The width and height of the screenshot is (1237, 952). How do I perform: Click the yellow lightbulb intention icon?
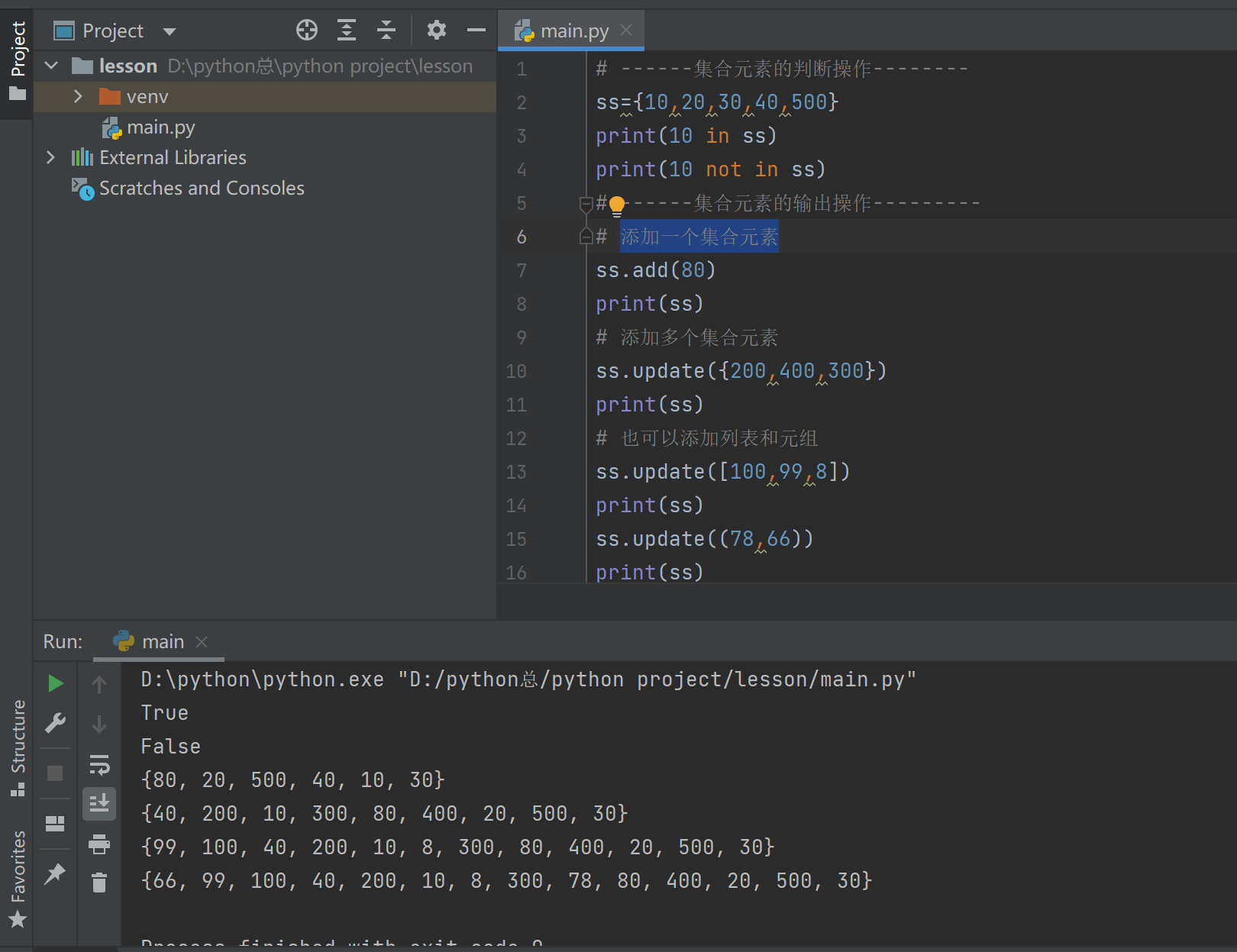[617, 205]
